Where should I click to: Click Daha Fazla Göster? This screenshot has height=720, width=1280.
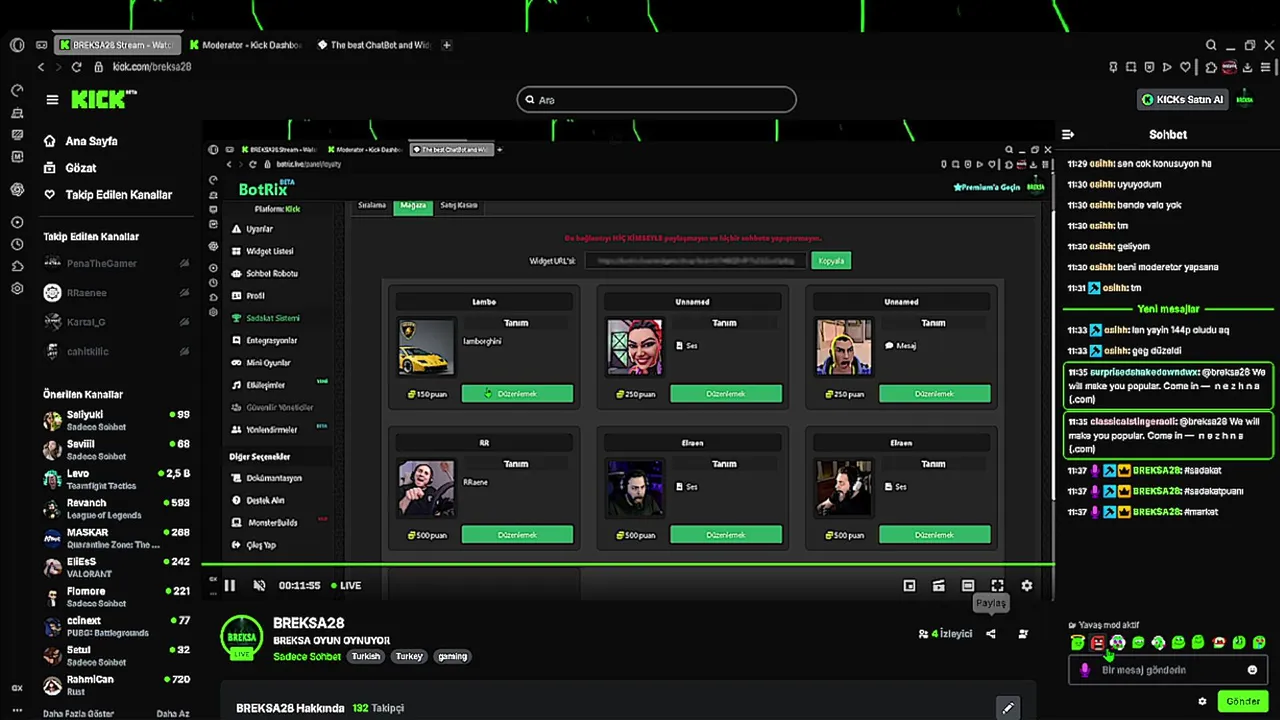tap(78, 714)
